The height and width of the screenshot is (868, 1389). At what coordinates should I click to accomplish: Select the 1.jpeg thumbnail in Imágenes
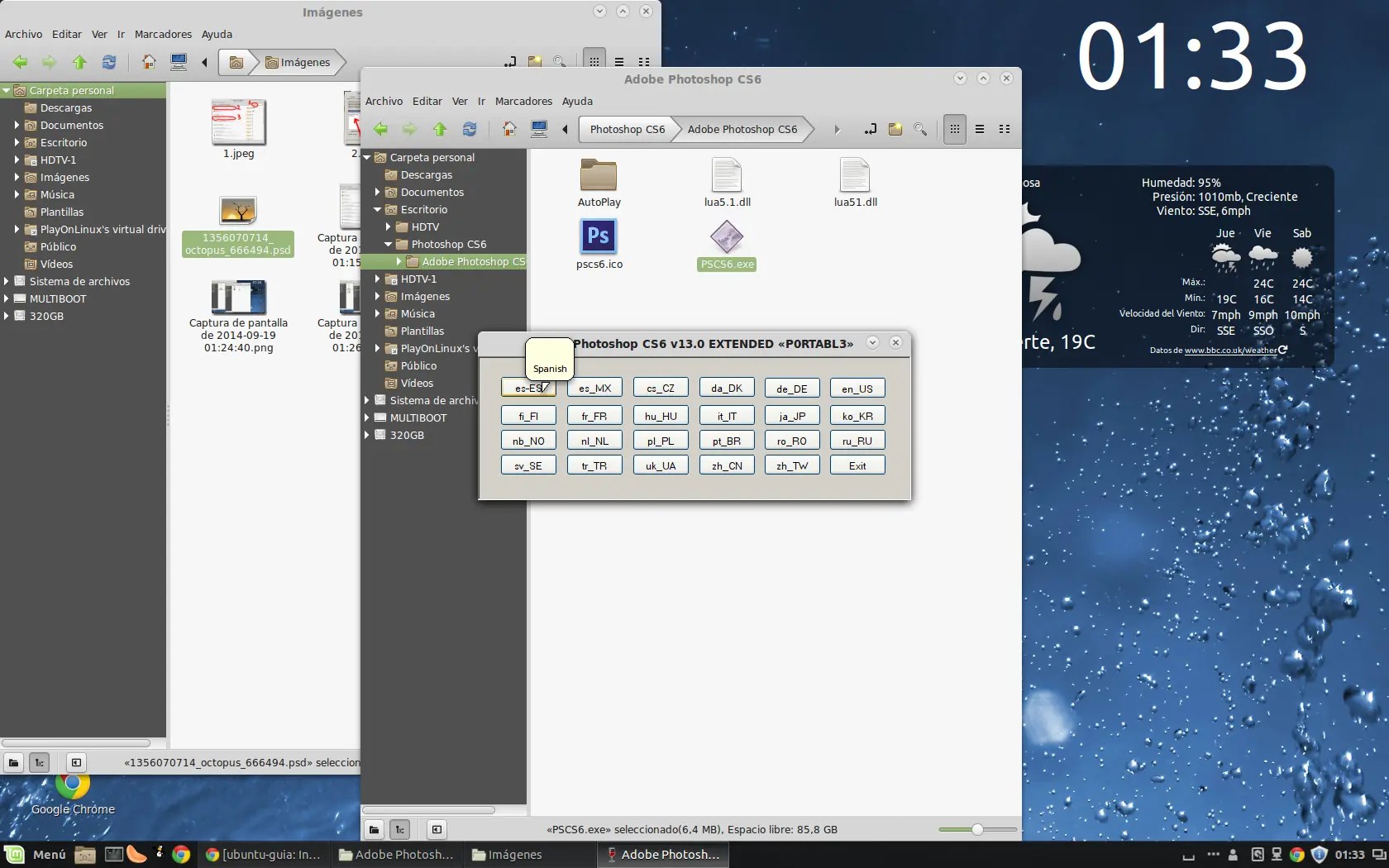pyautogui.click(x=238, y=122)
